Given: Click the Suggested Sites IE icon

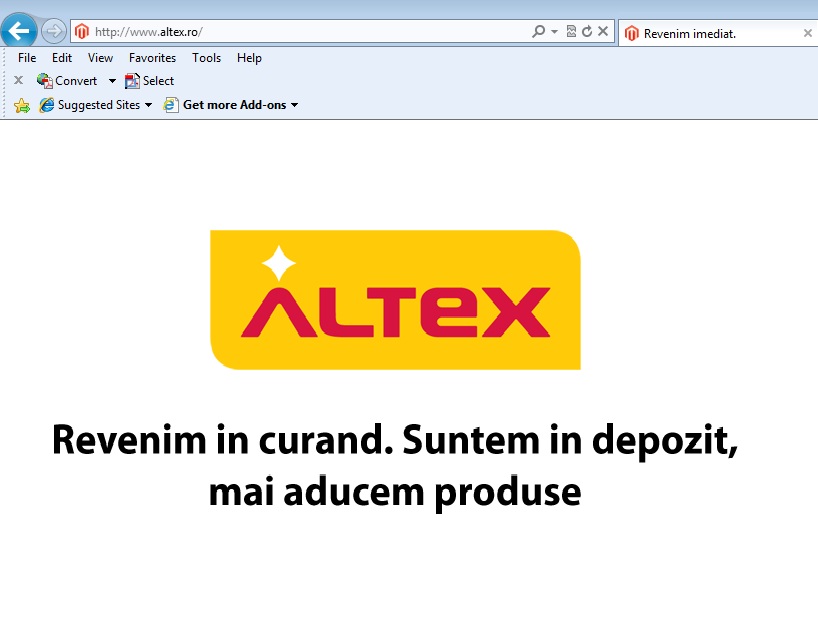Looking at the screenshot, I should [47, 105].
